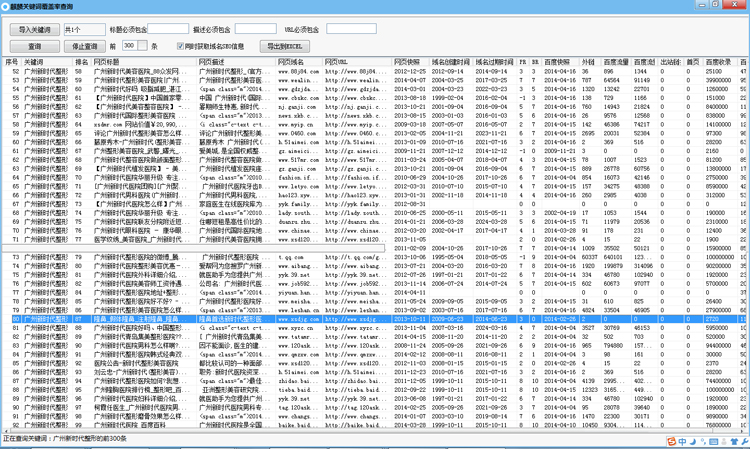Screen dimensions: 750x449
Task: Sort by the 网页URL column header
Action: [x=357, y=62]
